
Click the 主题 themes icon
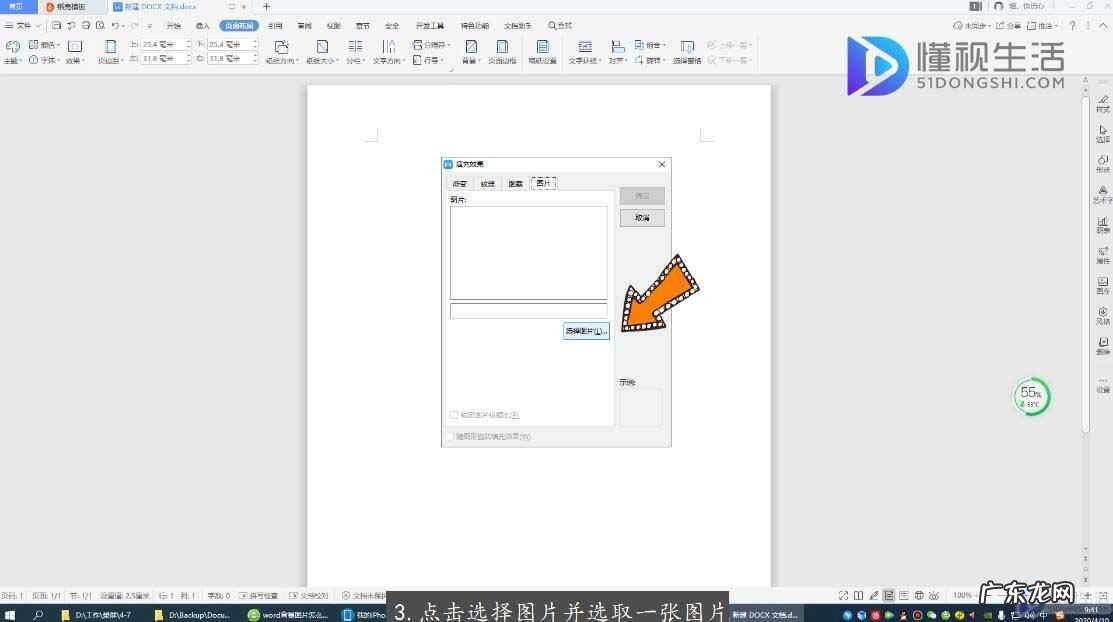tap(12, 51)
